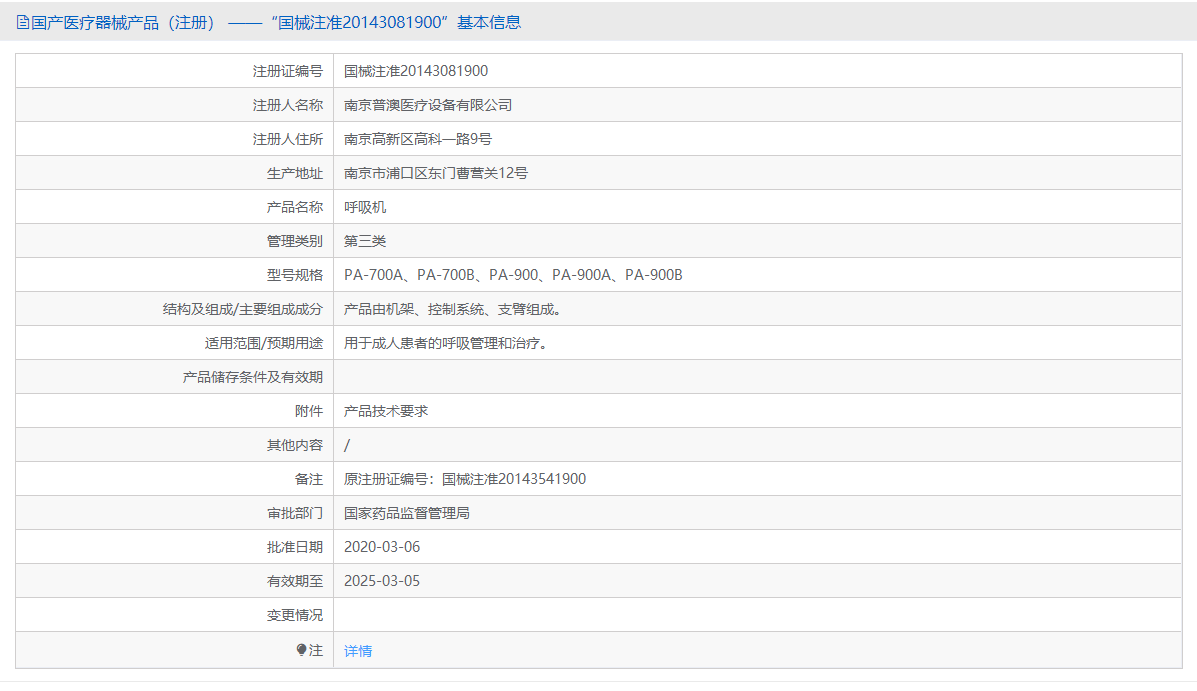Select approval date 2020-03-06

382,547
